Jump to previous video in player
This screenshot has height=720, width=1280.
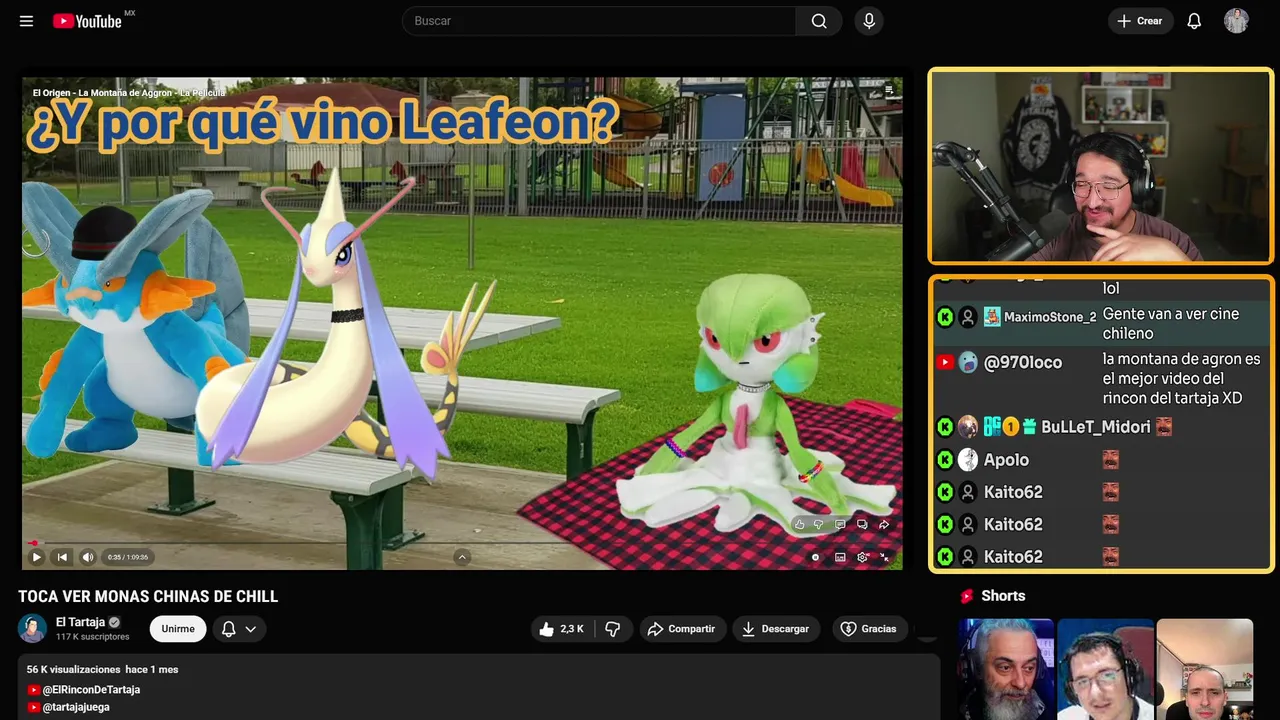62,557
